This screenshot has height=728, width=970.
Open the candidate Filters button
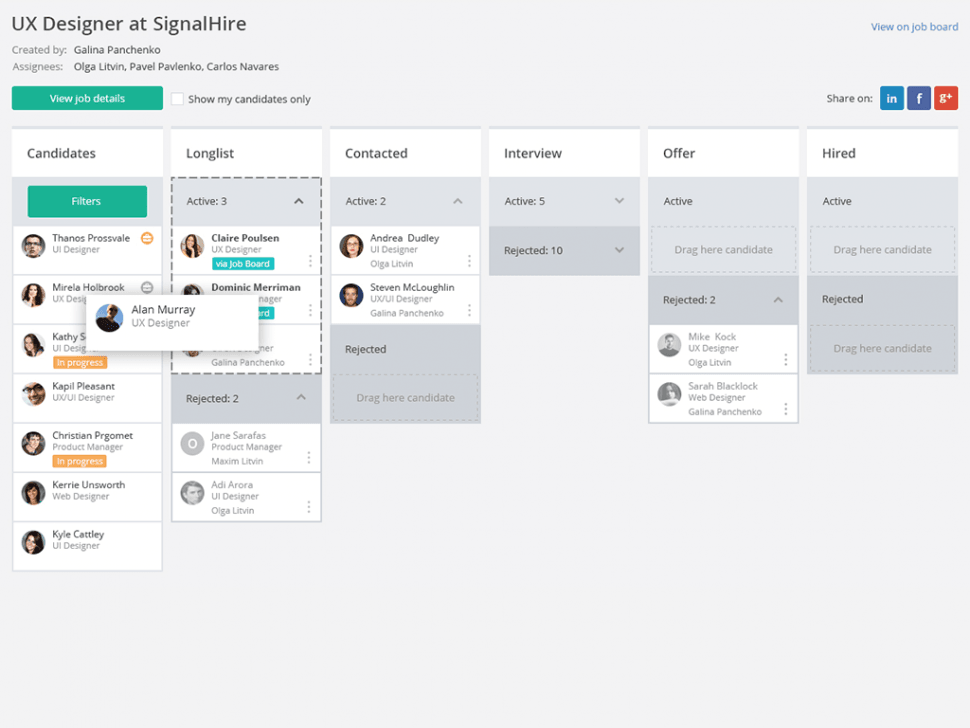[87, 201]
